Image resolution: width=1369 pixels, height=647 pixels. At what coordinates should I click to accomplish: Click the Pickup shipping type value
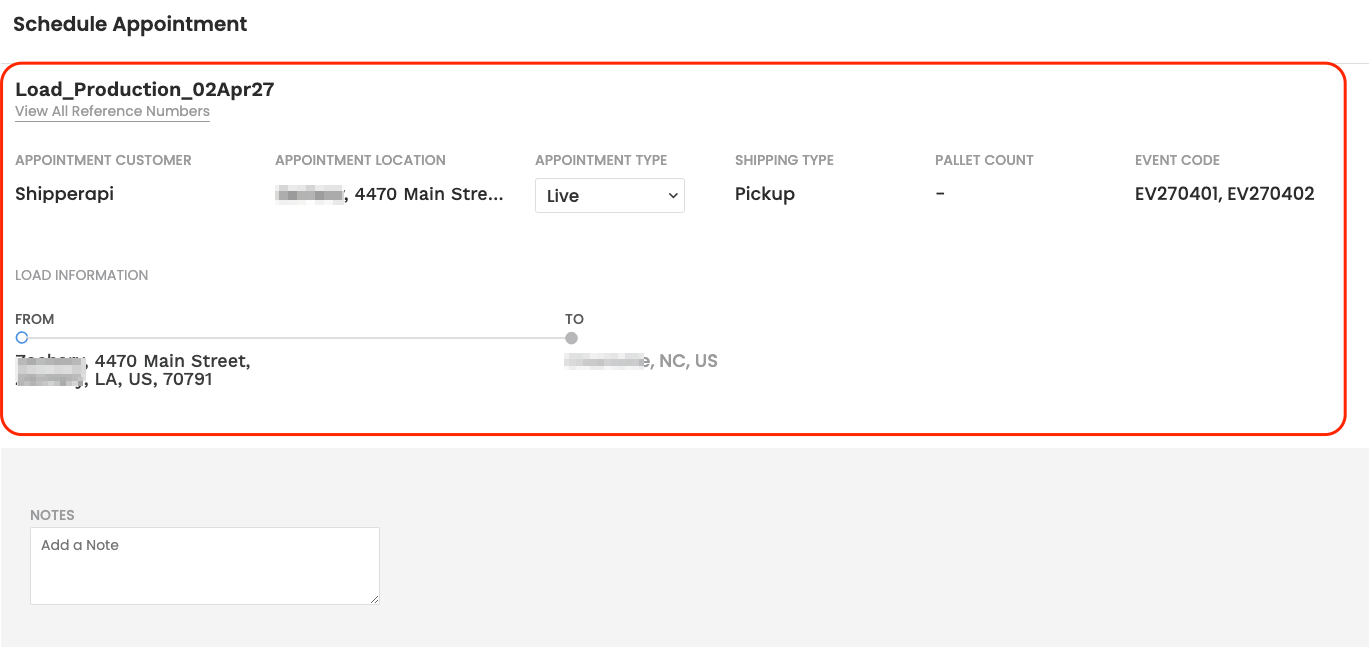tap(764, 194)
